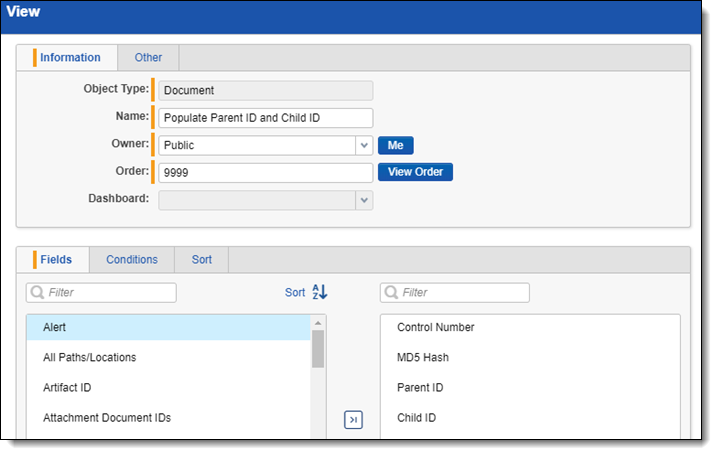Click the Order input field

pos(265,172)
